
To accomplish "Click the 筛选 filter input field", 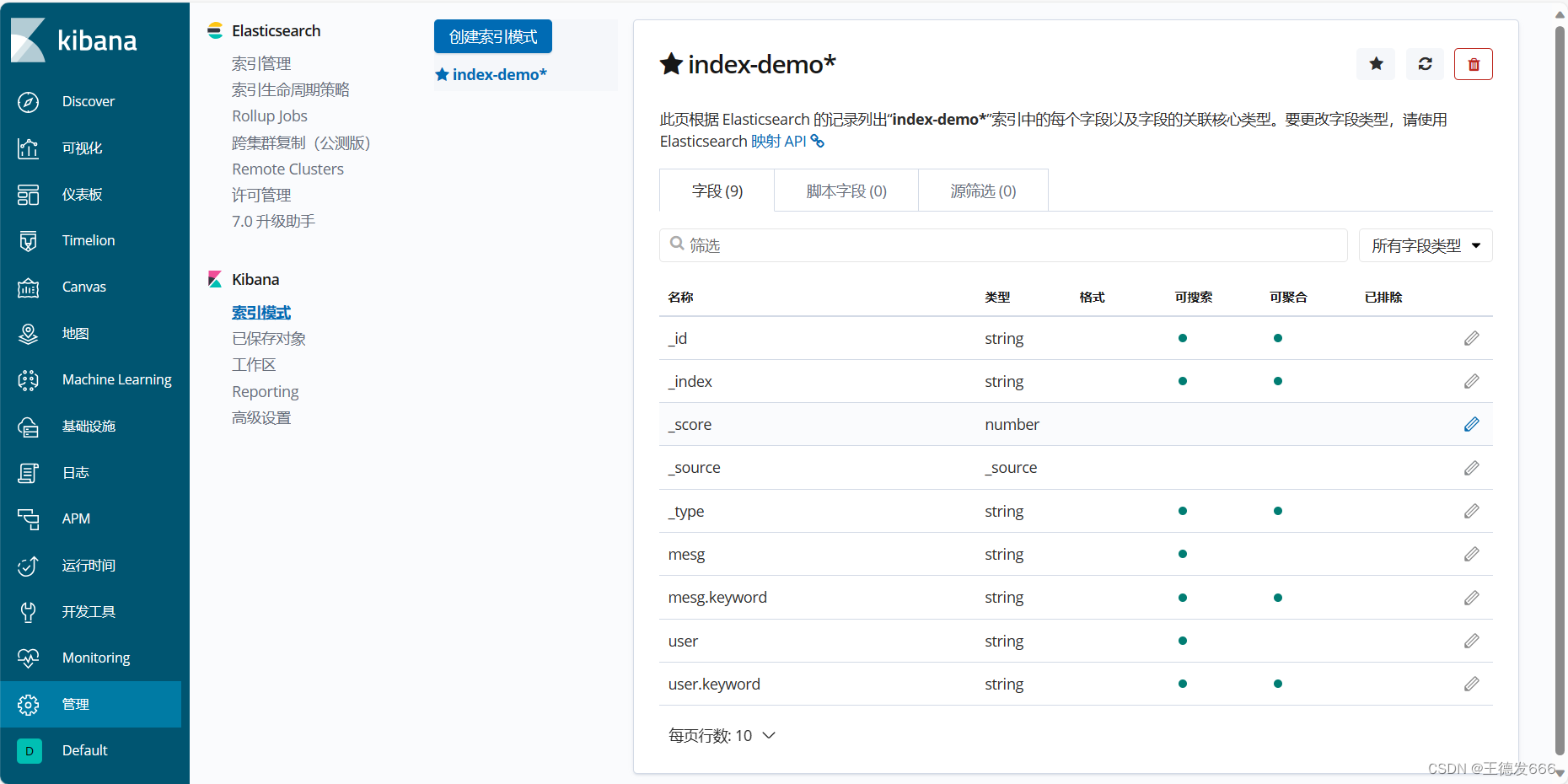I will (x=1003, y=245).
